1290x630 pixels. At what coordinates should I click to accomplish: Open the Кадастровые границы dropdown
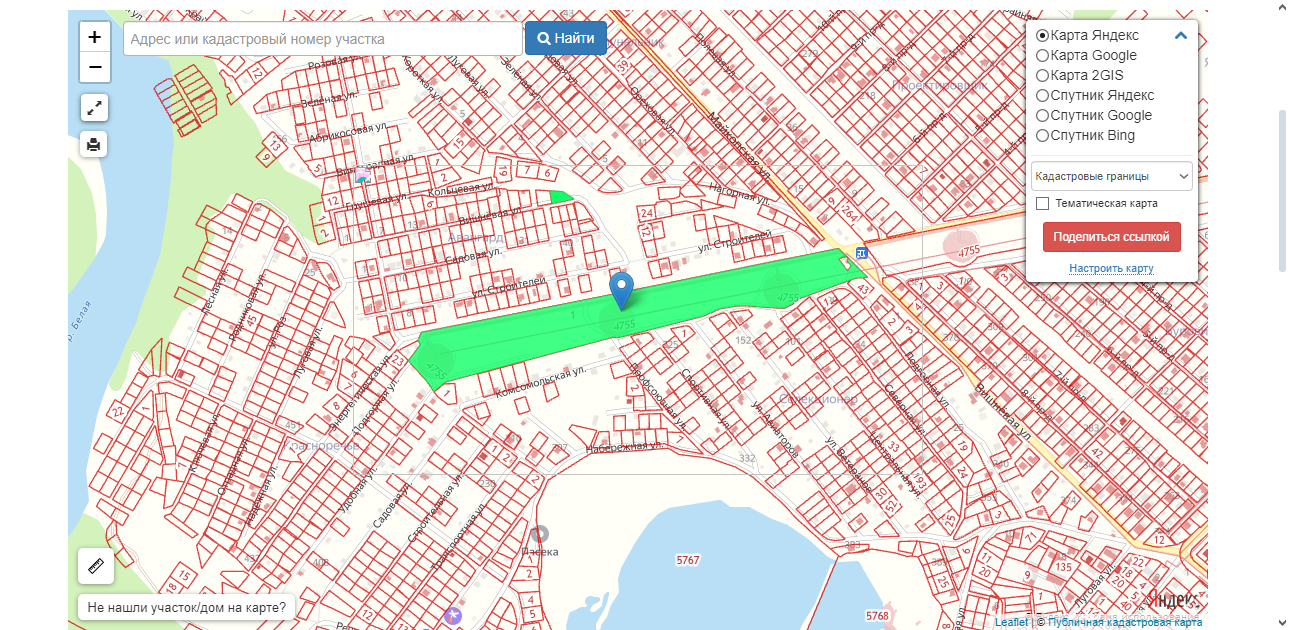coord(1112,176)
